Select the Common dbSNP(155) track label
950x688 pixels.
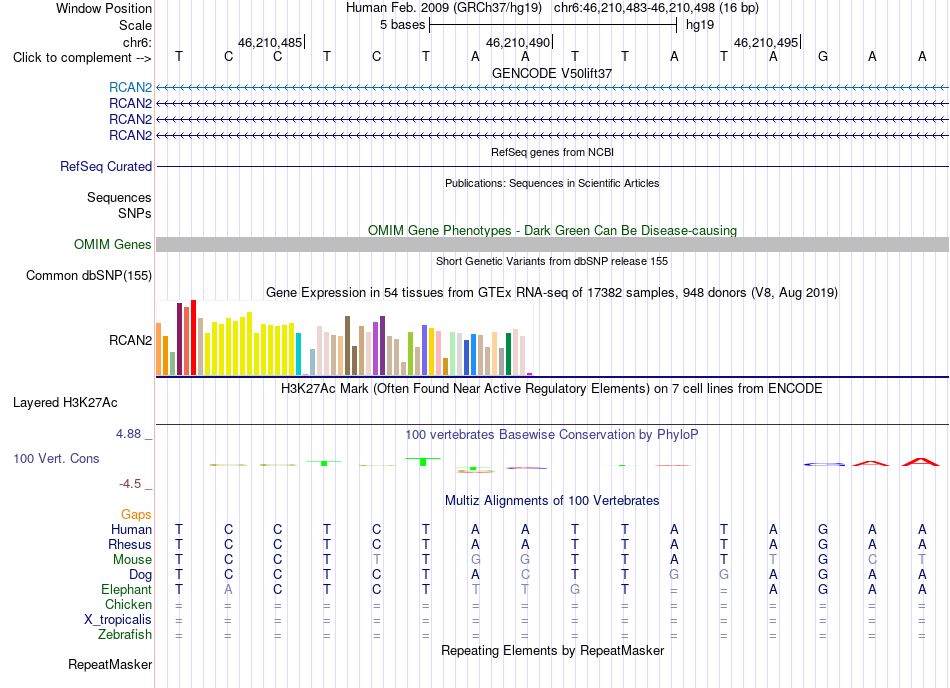89,276
